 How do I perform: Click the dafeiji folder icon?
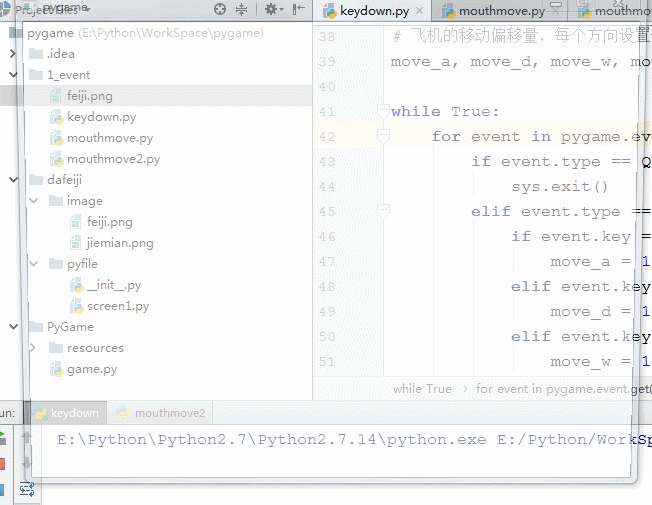[36, 179]
